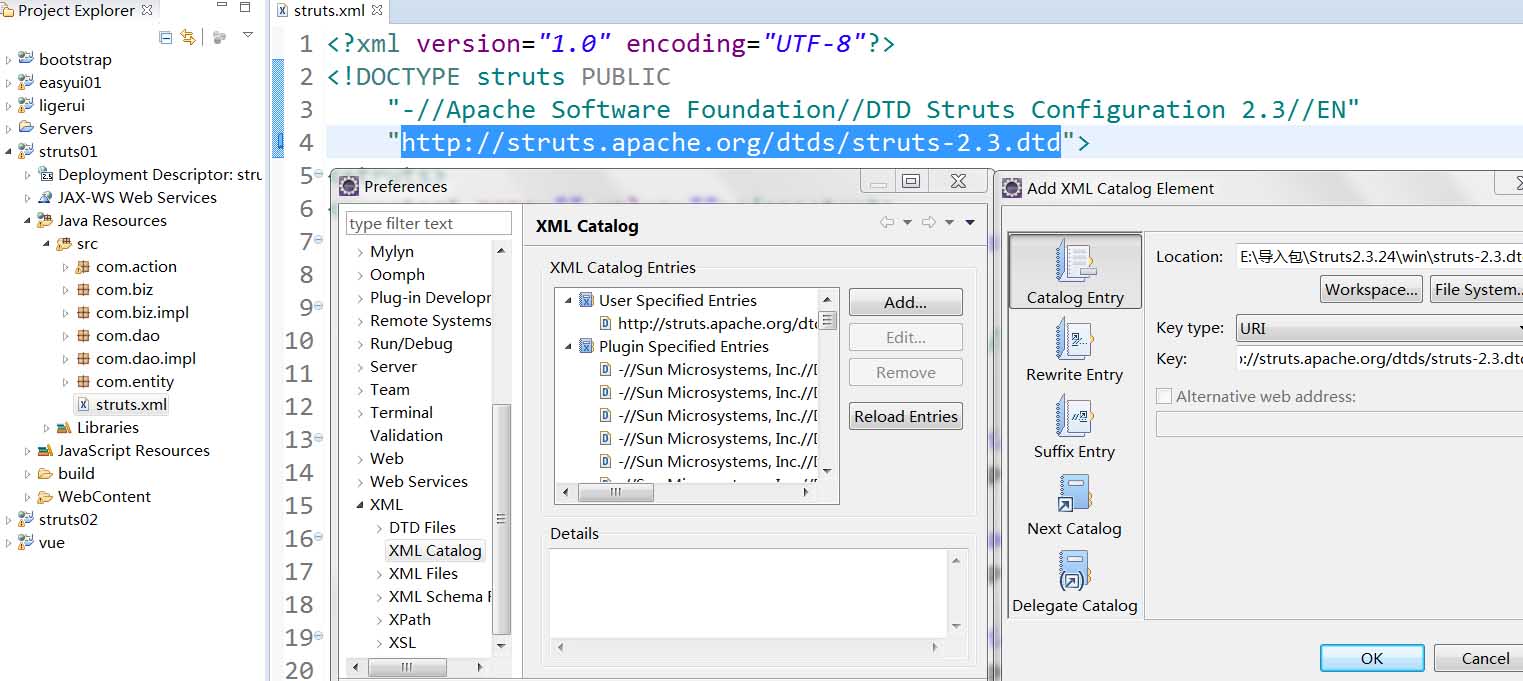Open back history dropdown in Preferences
Image resolution: width=1523 pixels, height=681 pixels.
[907, 223]
